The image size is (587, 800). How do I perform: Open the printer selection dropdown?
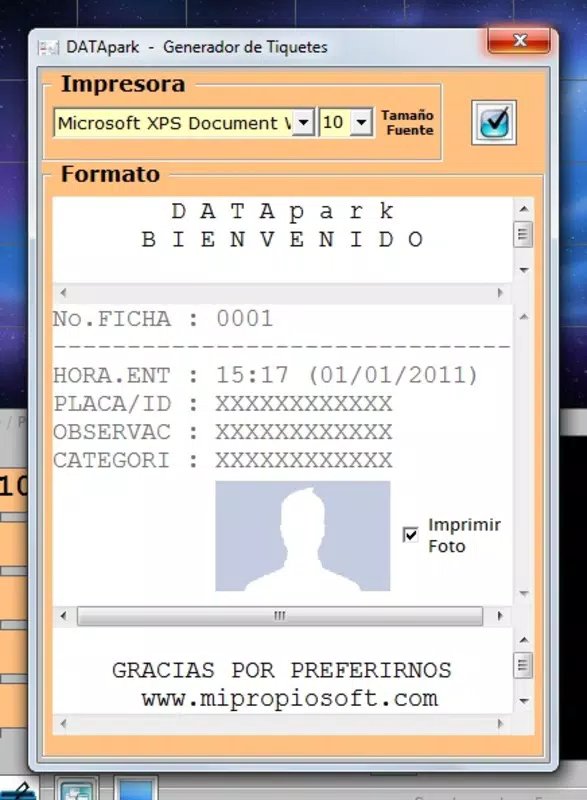(x=303, y=122)
